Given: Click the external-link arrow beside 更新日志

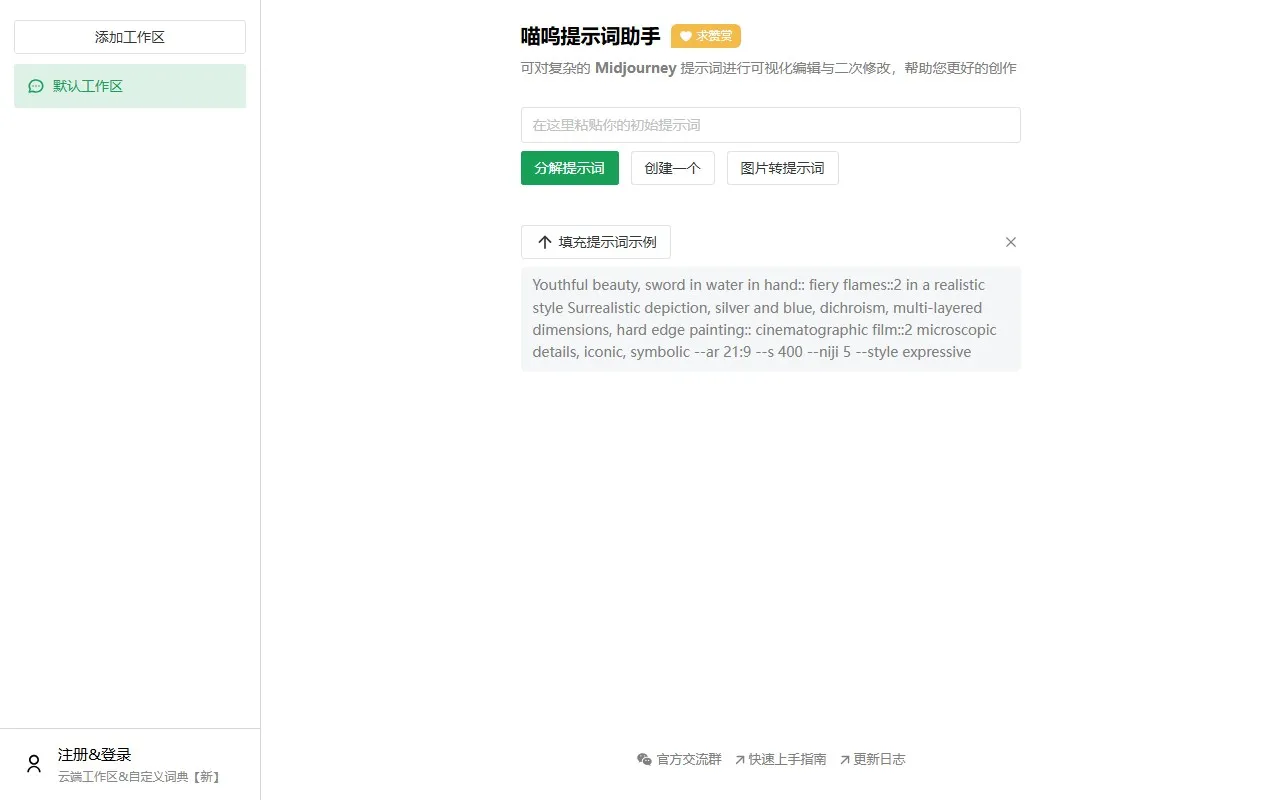Looking at the screenshot, I should pyautogui.click(x=845, y=759).
